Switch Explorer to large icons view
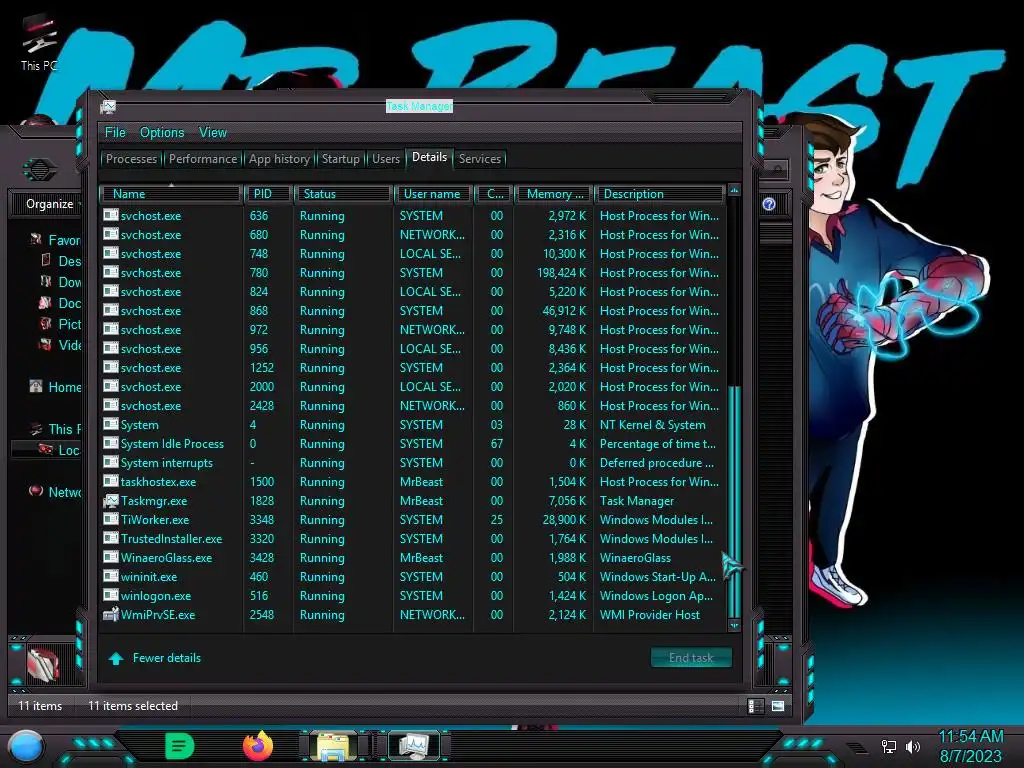 click(778, 705)
